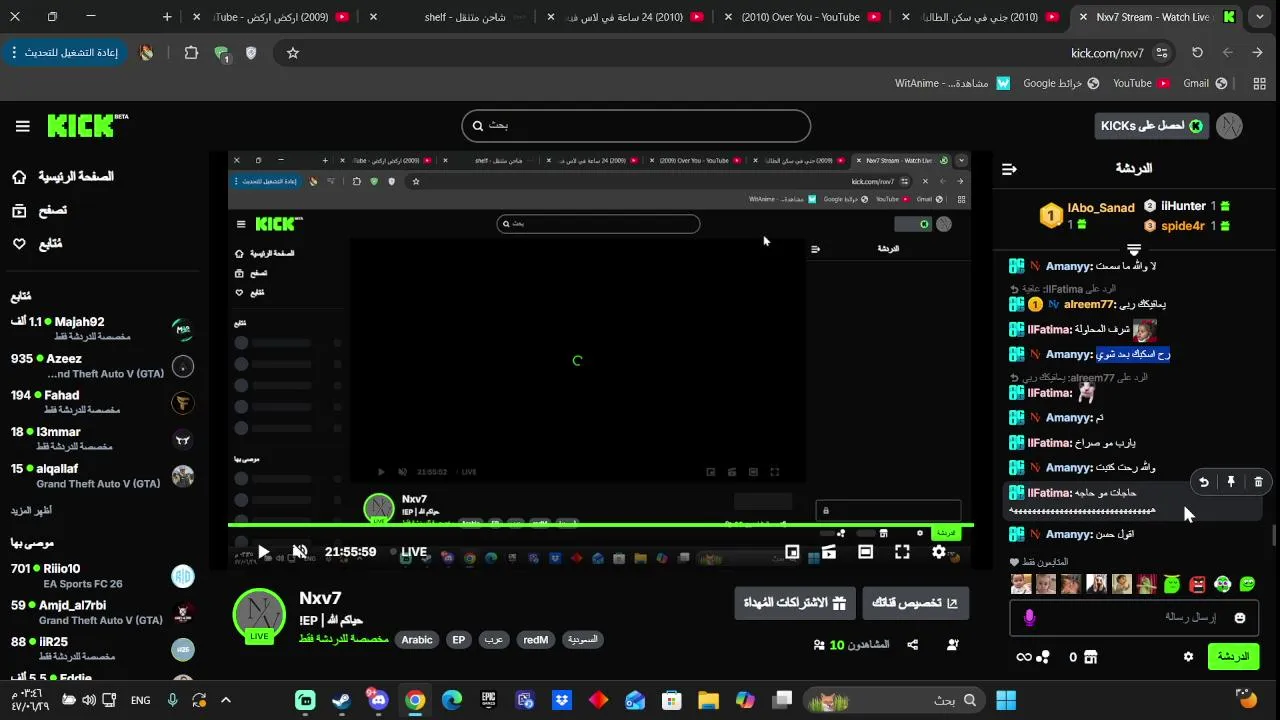Click the KICK beta logo

click(x=88, y=125)
